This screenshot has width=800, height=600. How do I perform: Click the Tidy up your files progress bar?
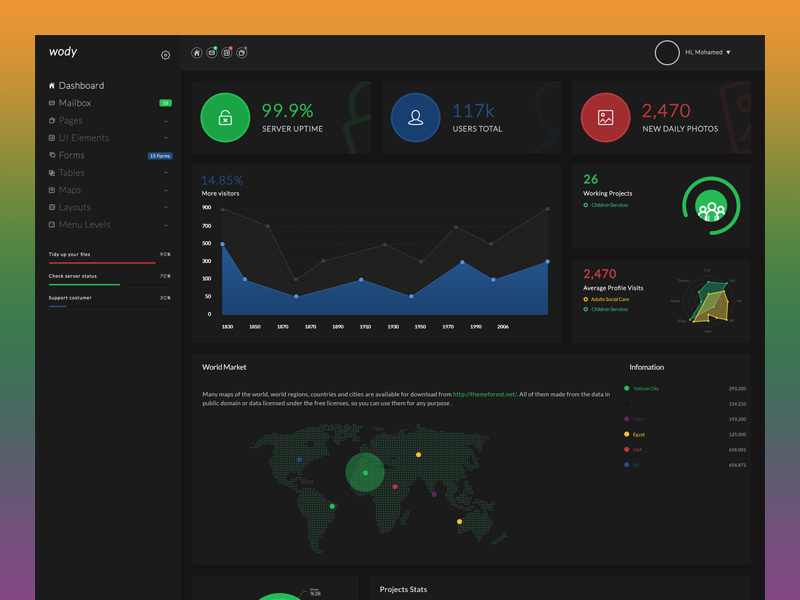110,263
